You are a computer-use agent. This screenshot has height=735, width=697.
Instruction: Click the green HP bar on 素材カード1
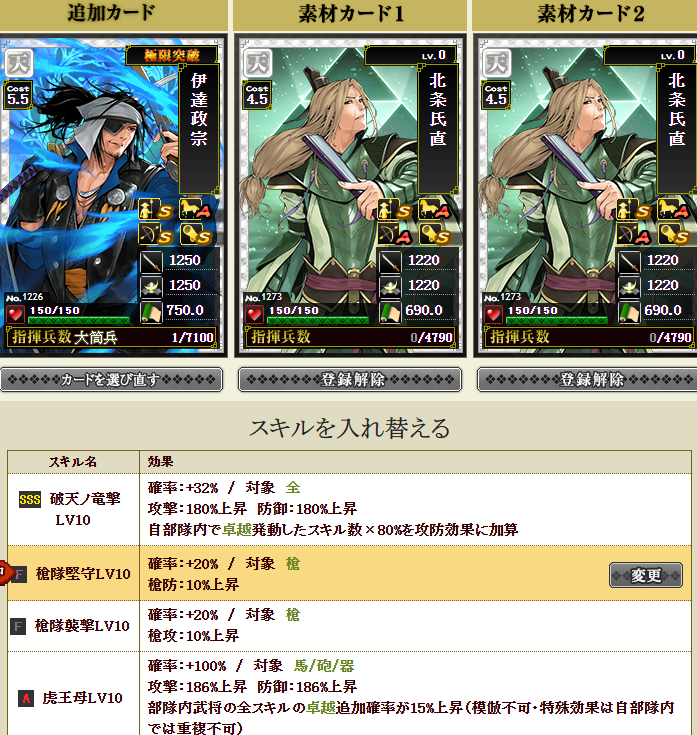318,320
